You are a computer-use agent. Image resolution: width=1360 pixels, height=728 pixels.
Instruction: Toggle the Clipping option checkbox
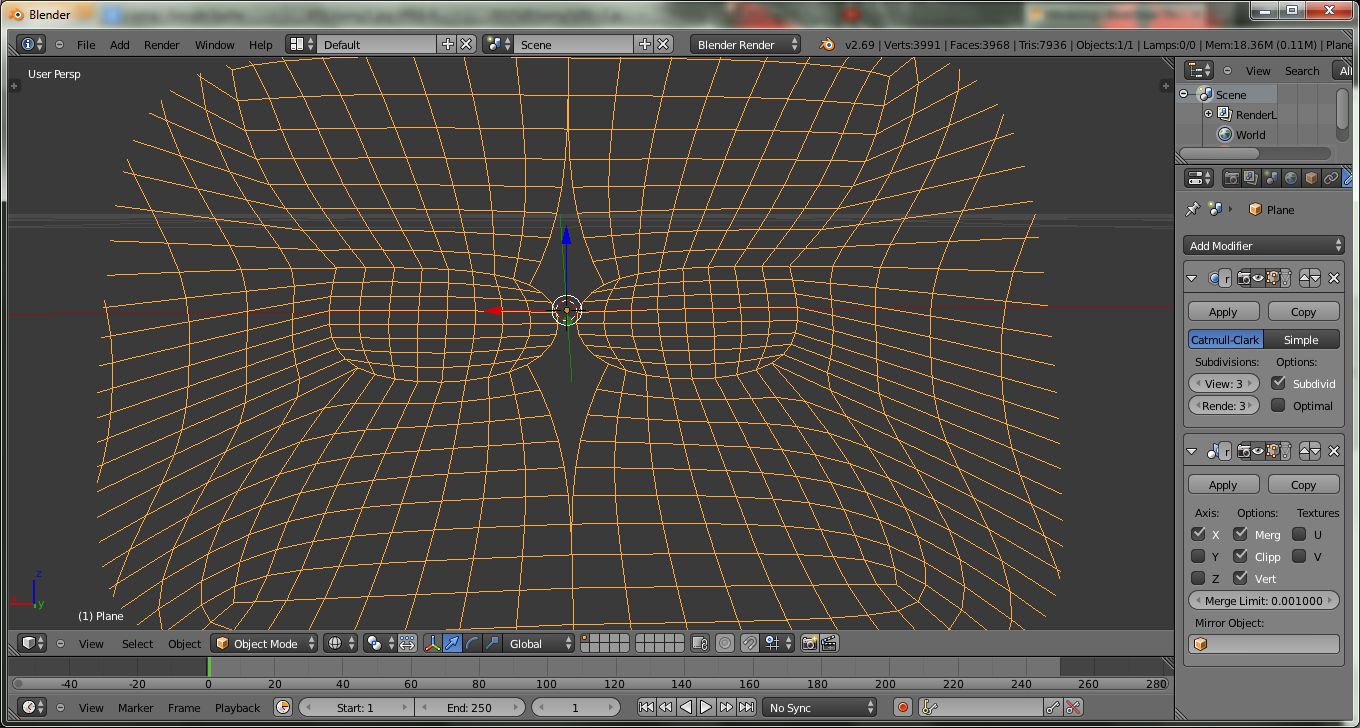tap(1240, 556)
